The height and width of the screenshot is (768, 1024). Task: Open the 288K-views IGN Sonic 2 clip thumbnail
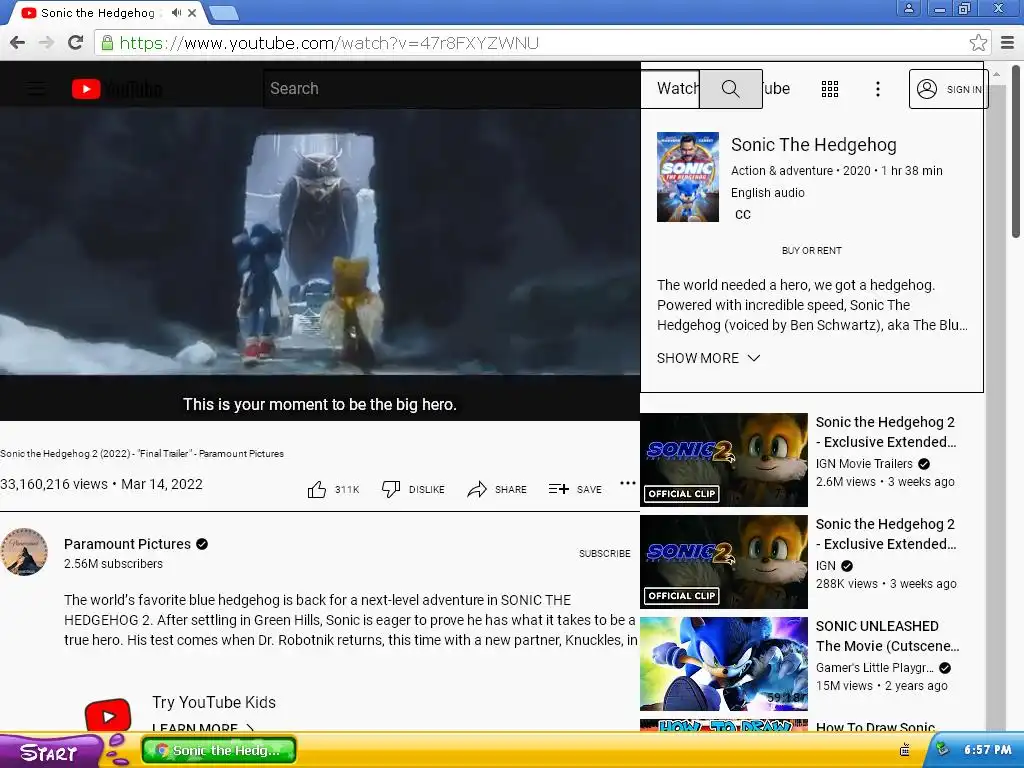point(724,562)
